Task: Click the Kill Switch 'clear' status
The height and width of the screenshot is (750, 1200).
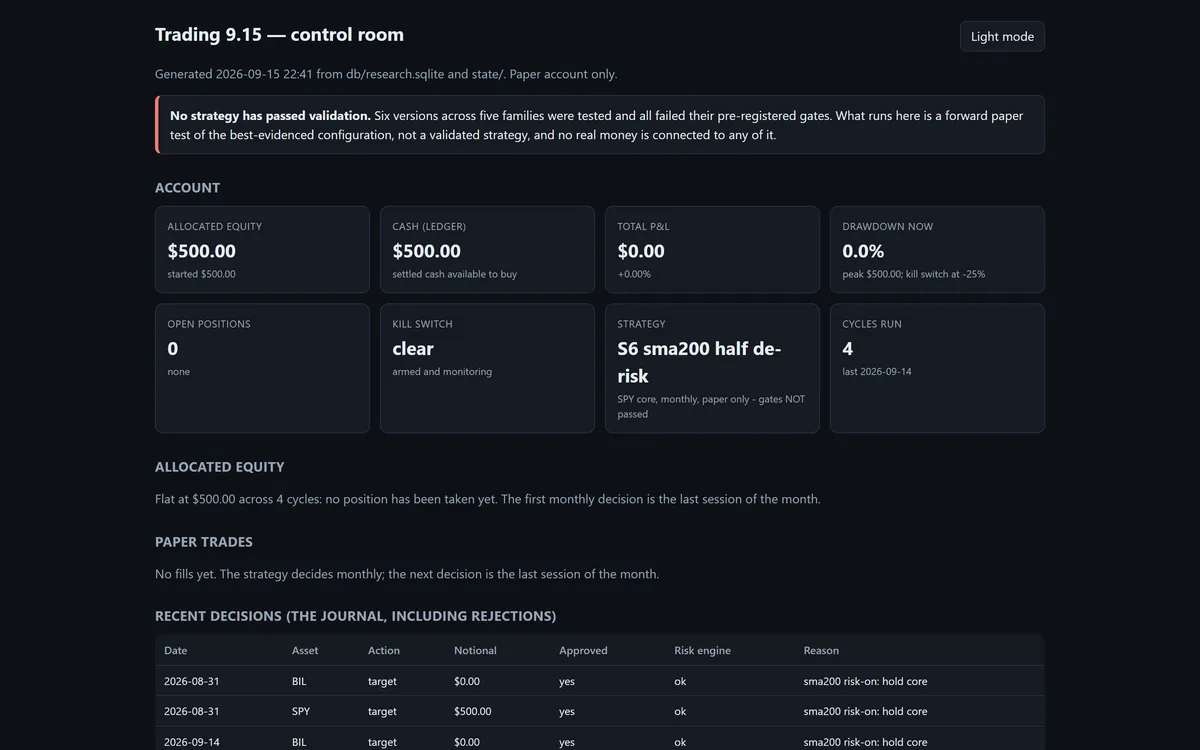Action: coord(413,349)
